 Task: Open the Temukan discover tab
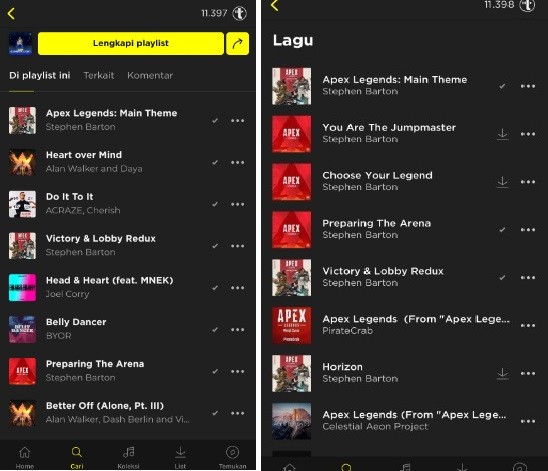(232, 457)
